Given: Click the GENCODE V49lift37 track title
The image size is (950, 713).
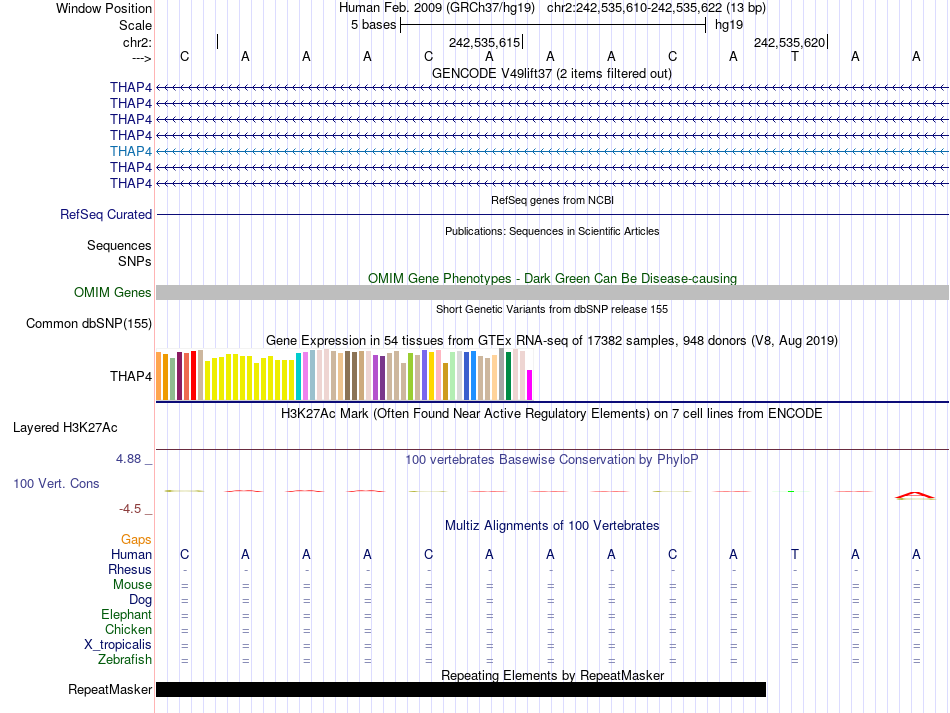Looking at the screenshot, I should pos(551,73).
